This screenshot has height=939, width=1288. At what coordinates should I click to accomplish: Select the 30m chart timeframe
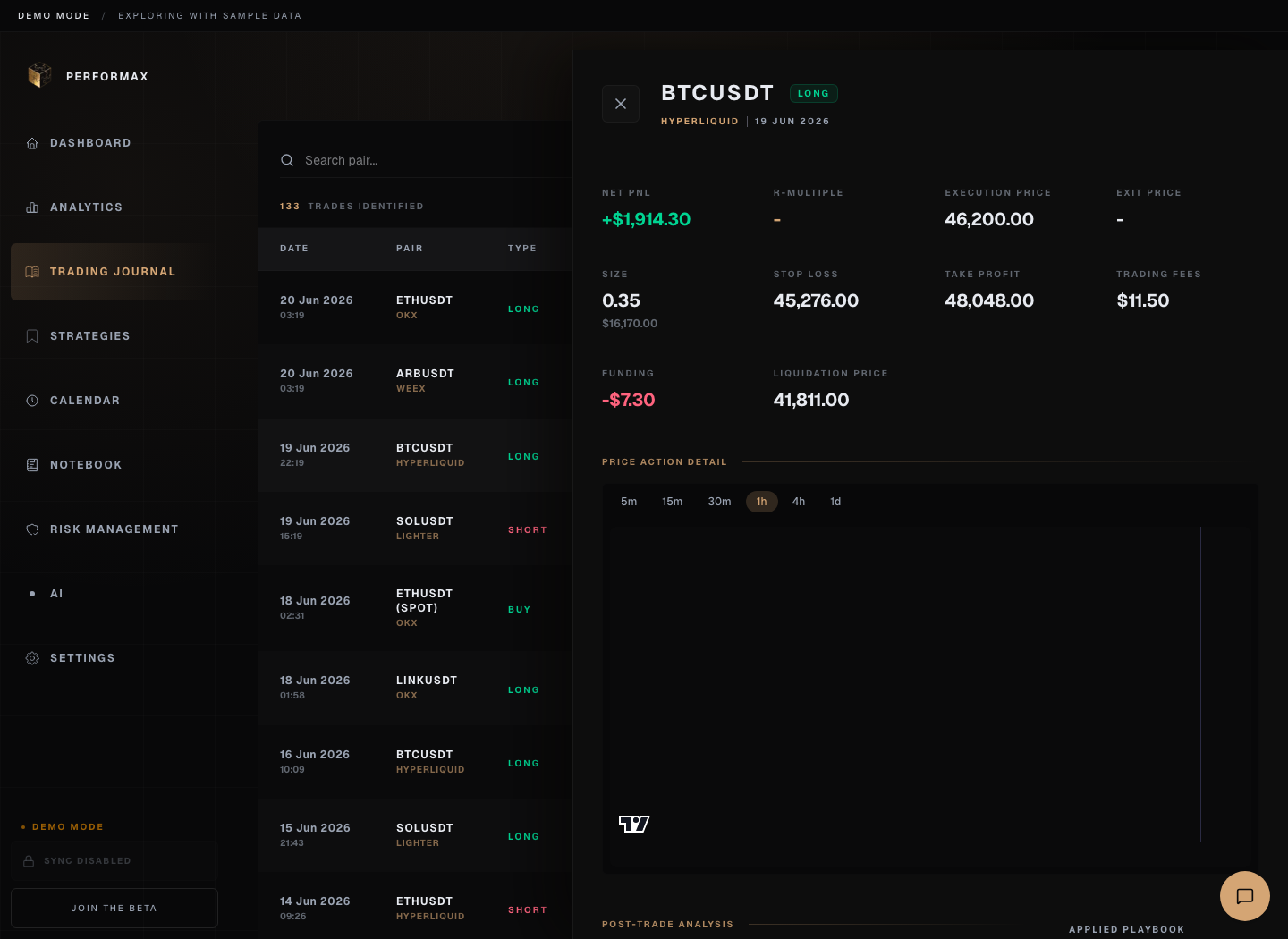point(719,502)
